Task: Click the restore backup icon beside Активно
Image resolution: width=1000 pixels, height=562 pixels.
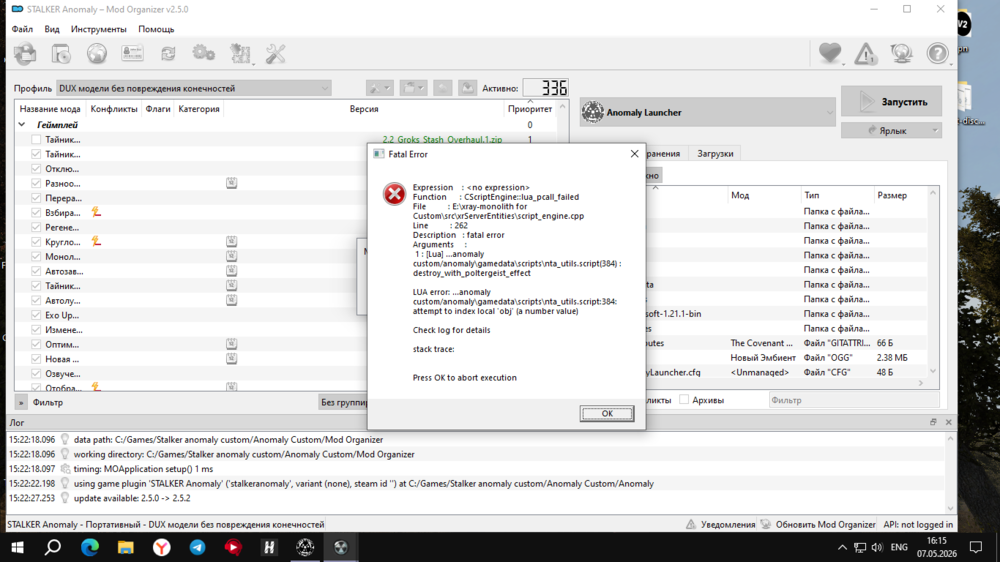Action: pos(443,88)
